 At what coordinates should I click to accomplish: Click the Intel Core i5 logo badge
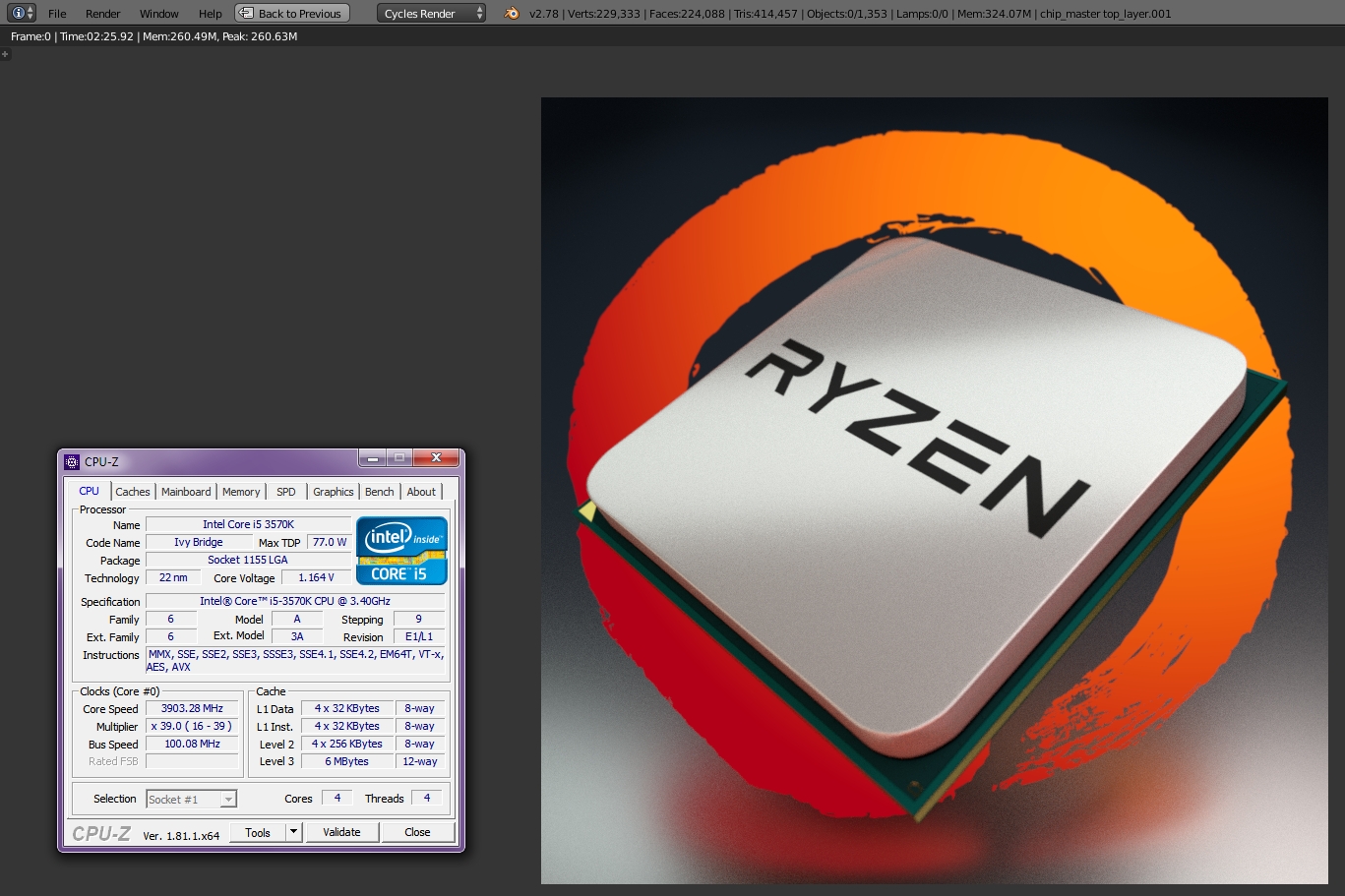click(401, 551)
